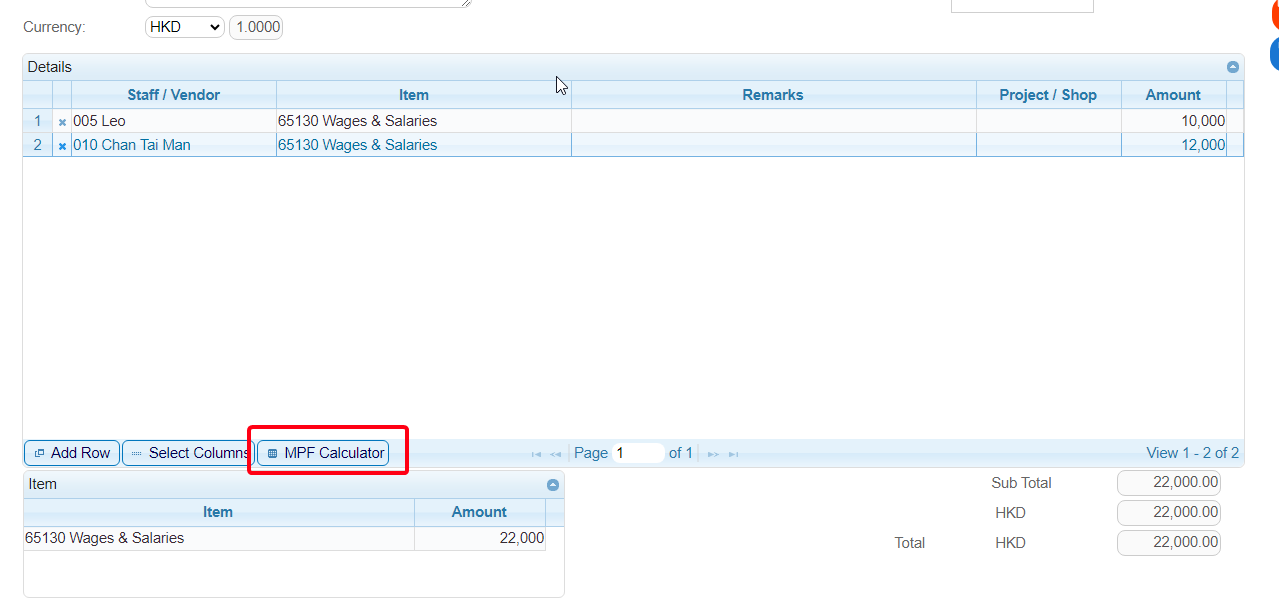Click the Remarks column header
This screenshot has width=1279, height=615.
772,95
